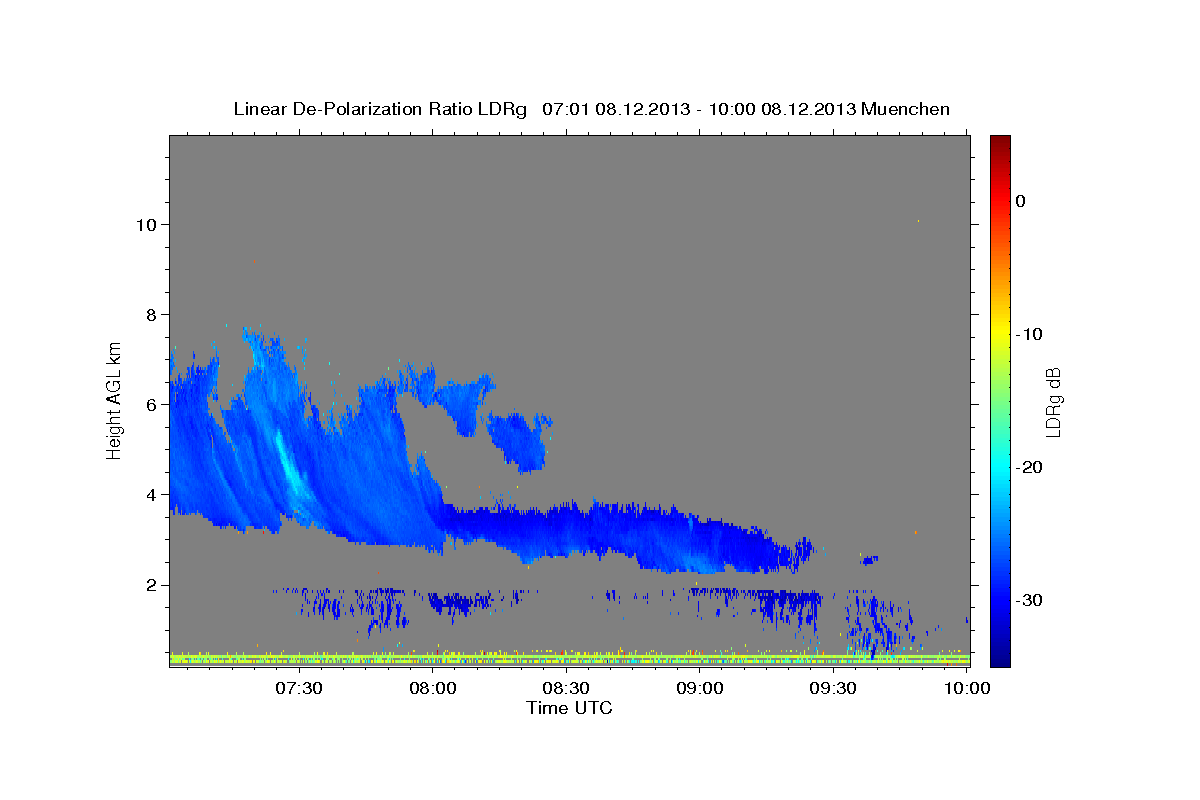Click the plot title 'Linear De-Polarization Ratio LDRg'

[x=380, y=109]
